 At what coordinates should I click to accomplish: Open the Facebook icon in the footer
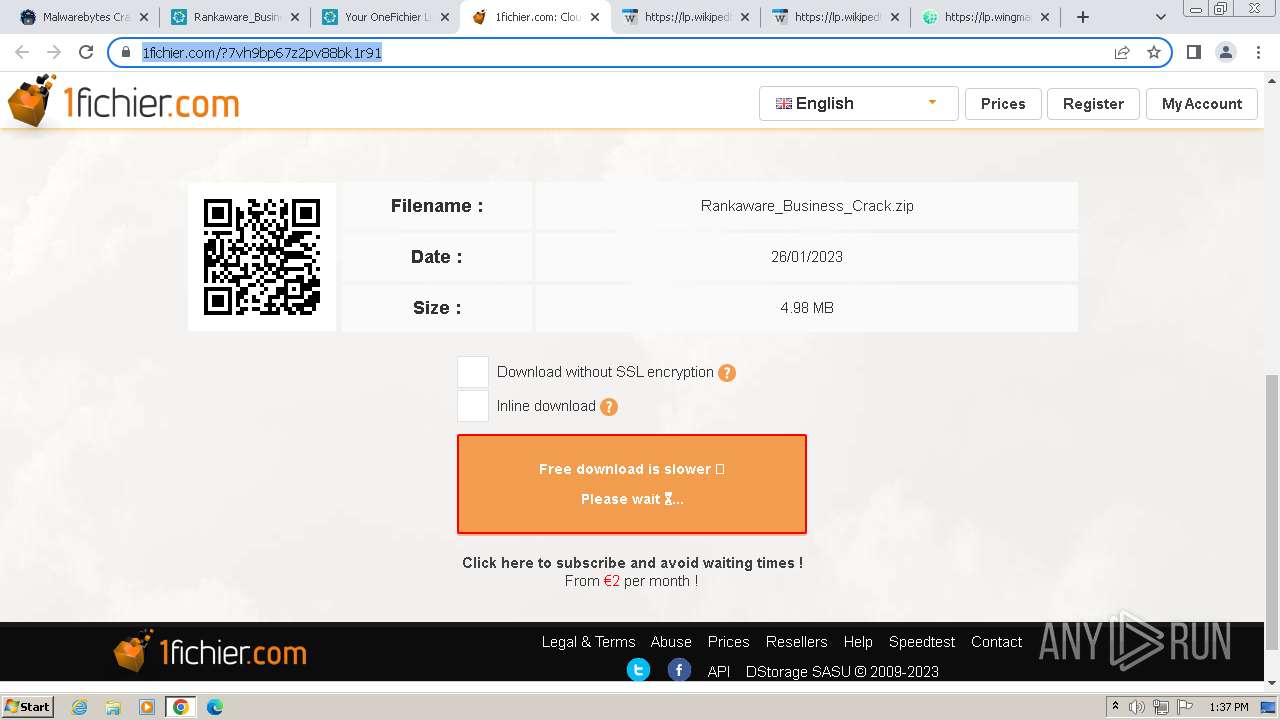679,670
